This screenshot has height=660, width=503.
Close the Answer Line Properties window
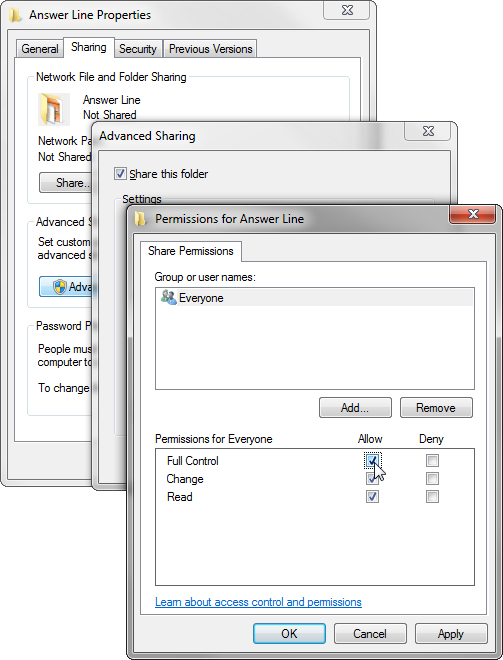pos(347,10)
